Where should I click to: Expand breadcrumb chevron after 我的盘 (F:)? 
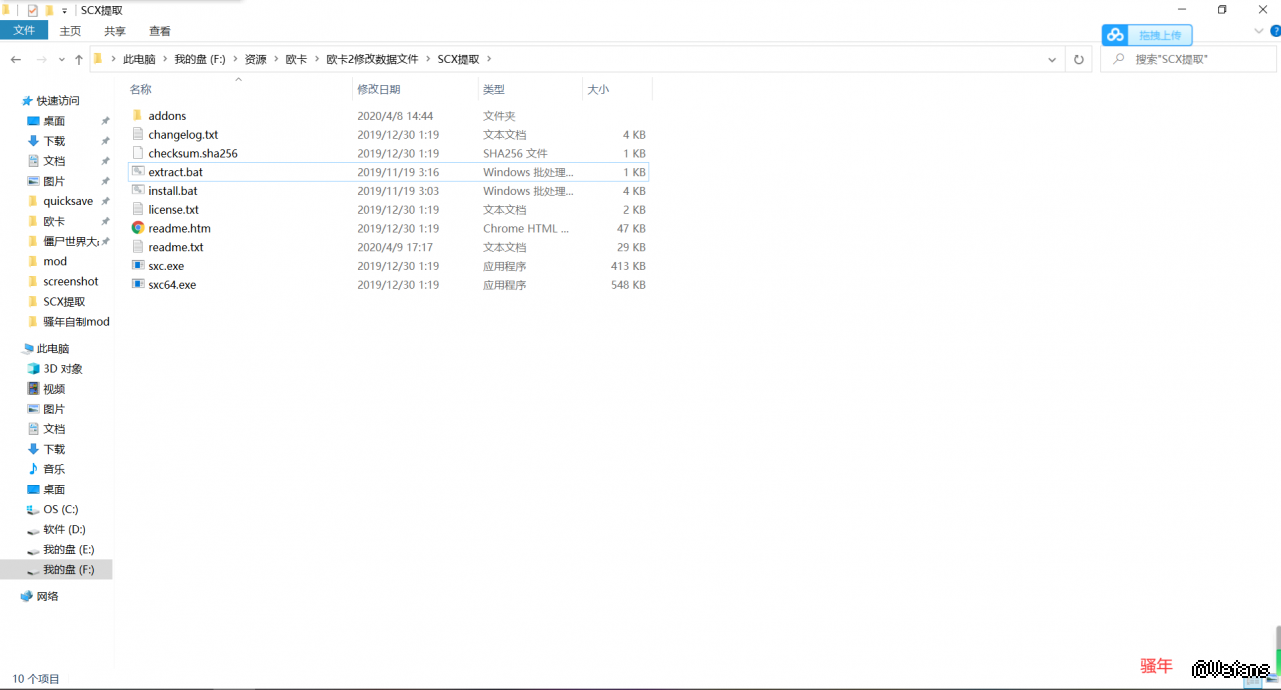coord(235,60)
